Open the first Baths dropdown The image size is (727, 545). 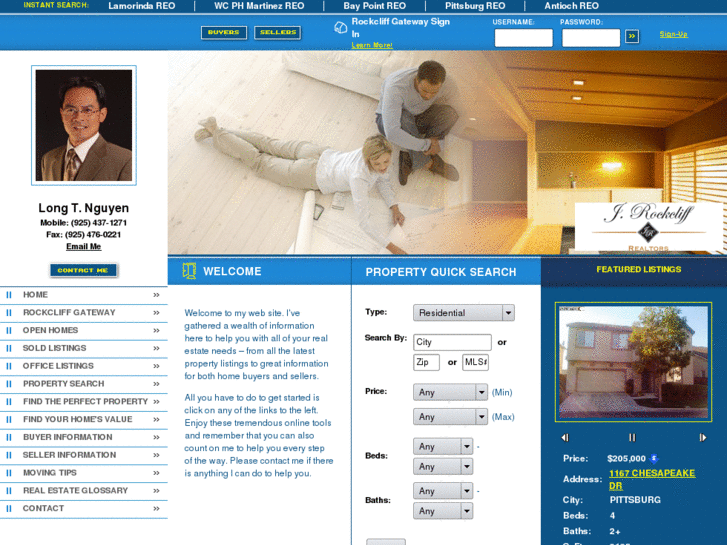pyautogui.click(x=443, y=491)
